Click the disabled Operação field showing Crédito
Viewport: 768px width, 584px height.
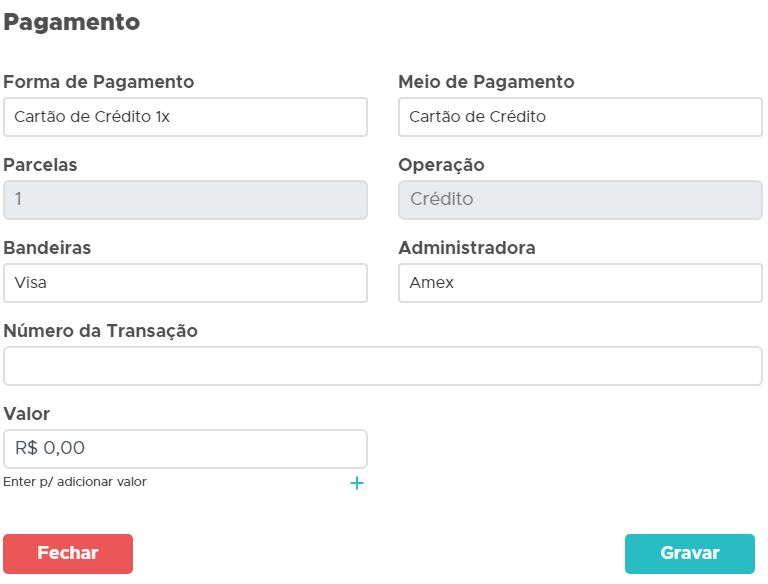[580, 200]
